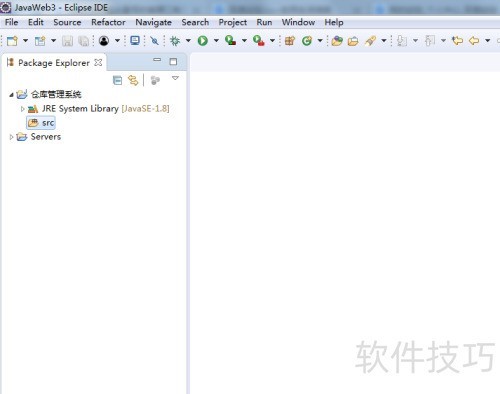Click the Focus on Active Task icon
The width and height of the screenshot is (500, 394).
155,80
